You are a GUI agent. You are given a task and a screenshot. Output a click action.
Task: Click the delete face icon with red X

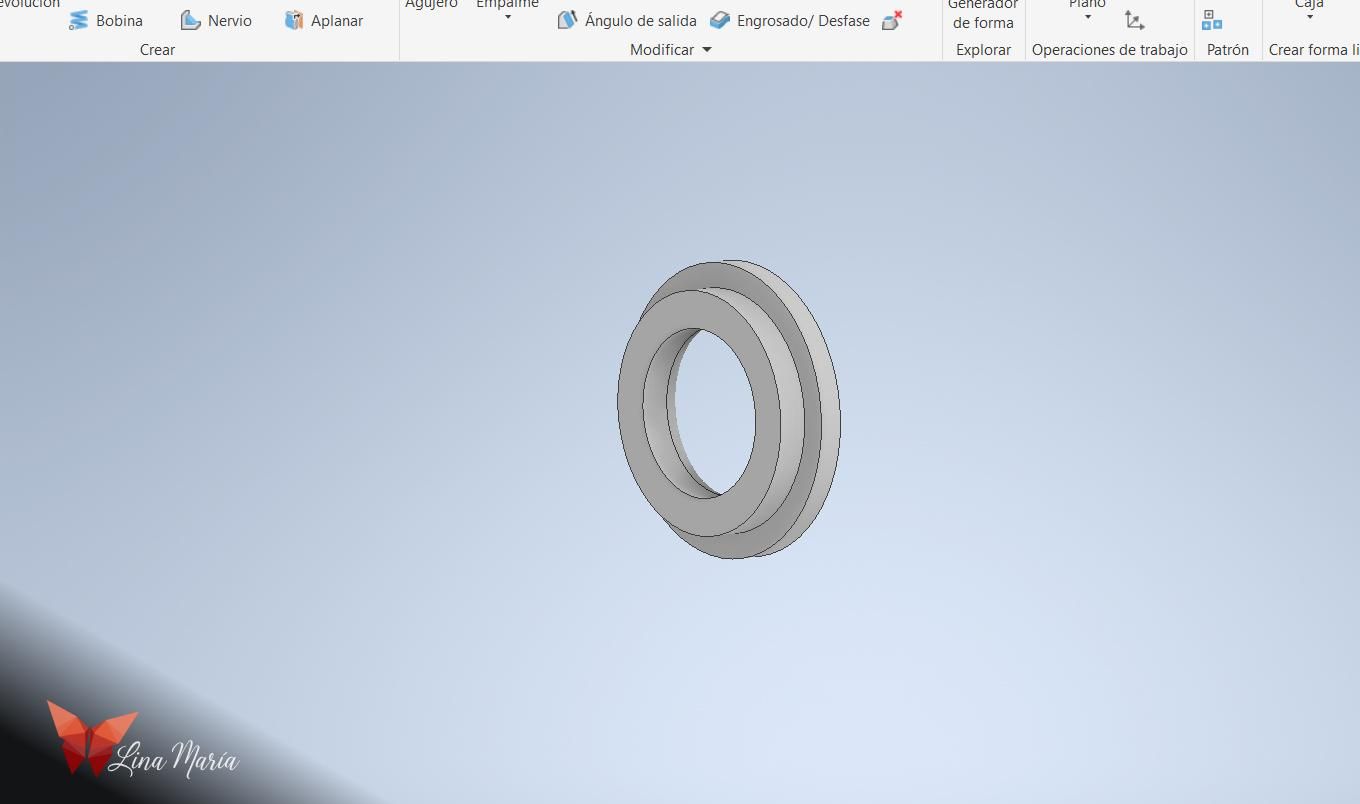click(x=892, y=20)
